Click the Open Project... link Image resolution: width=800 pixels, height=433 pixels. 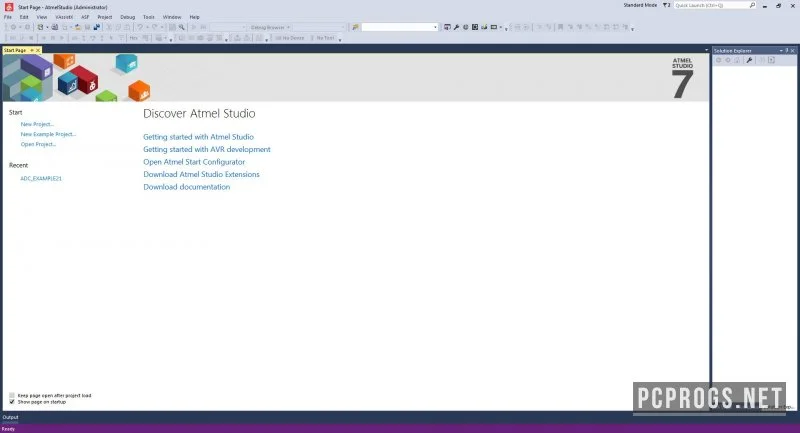tap(38, 144)
